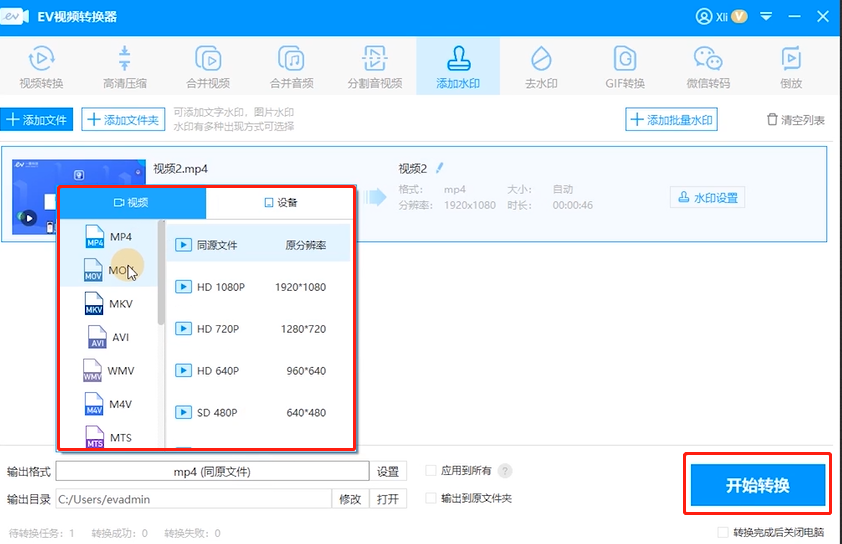
Task: Open the GIF转换 converter tool
Action: (625, 66)
